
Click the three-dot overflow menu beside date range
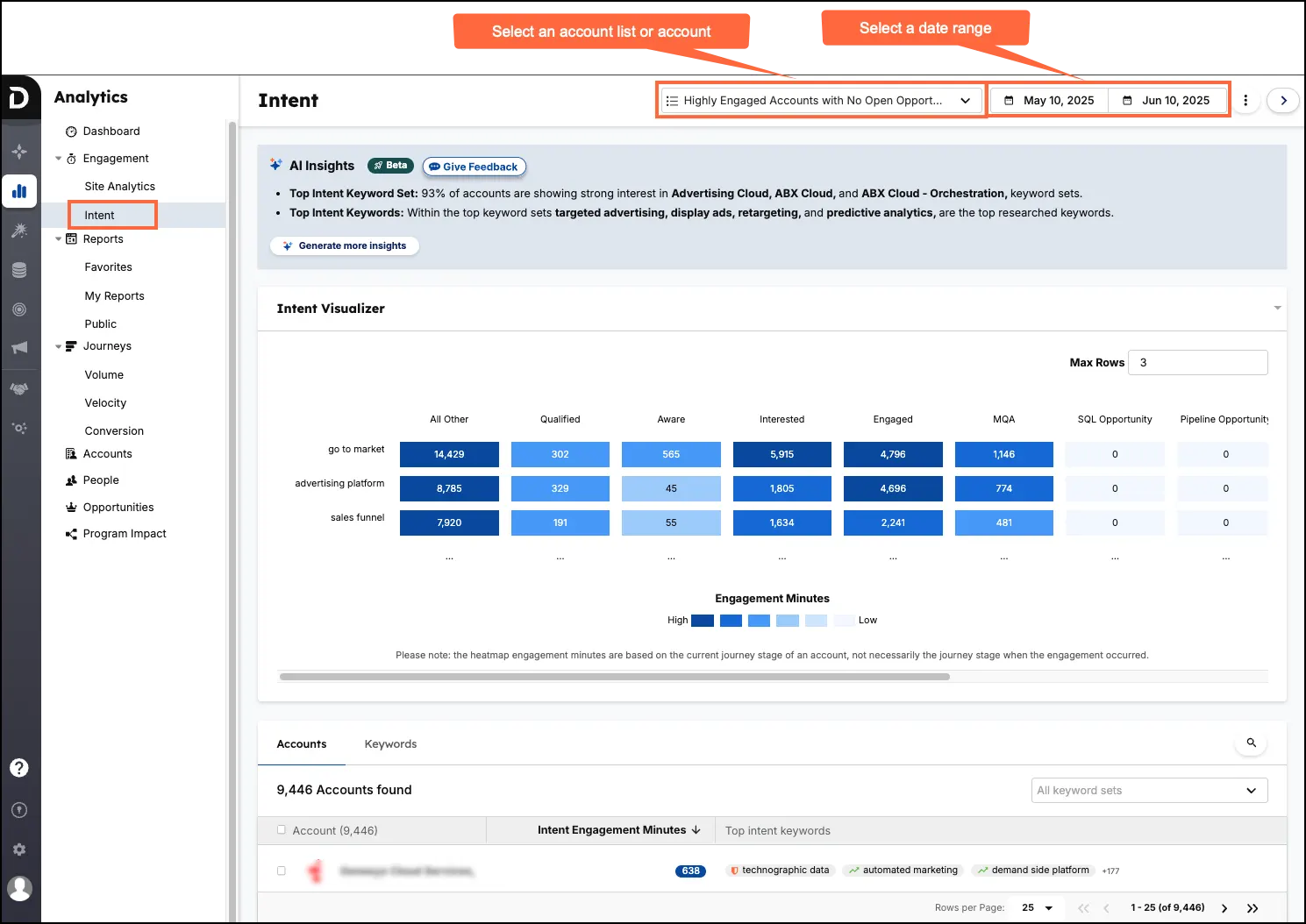click(1246, 100)
